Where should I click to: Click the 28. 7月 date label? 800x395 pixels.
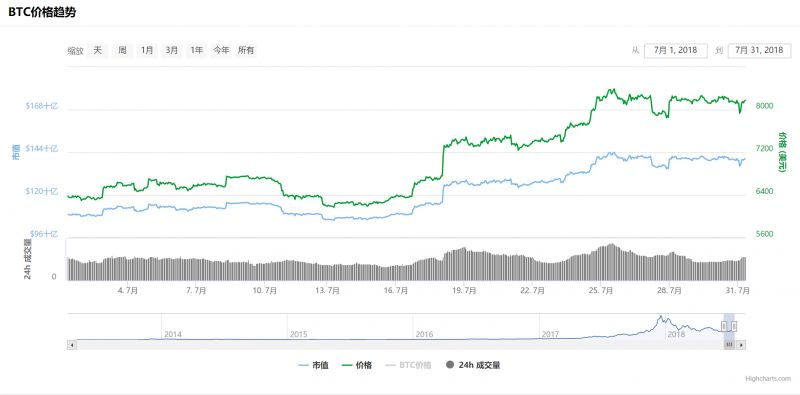coord(669,290)
